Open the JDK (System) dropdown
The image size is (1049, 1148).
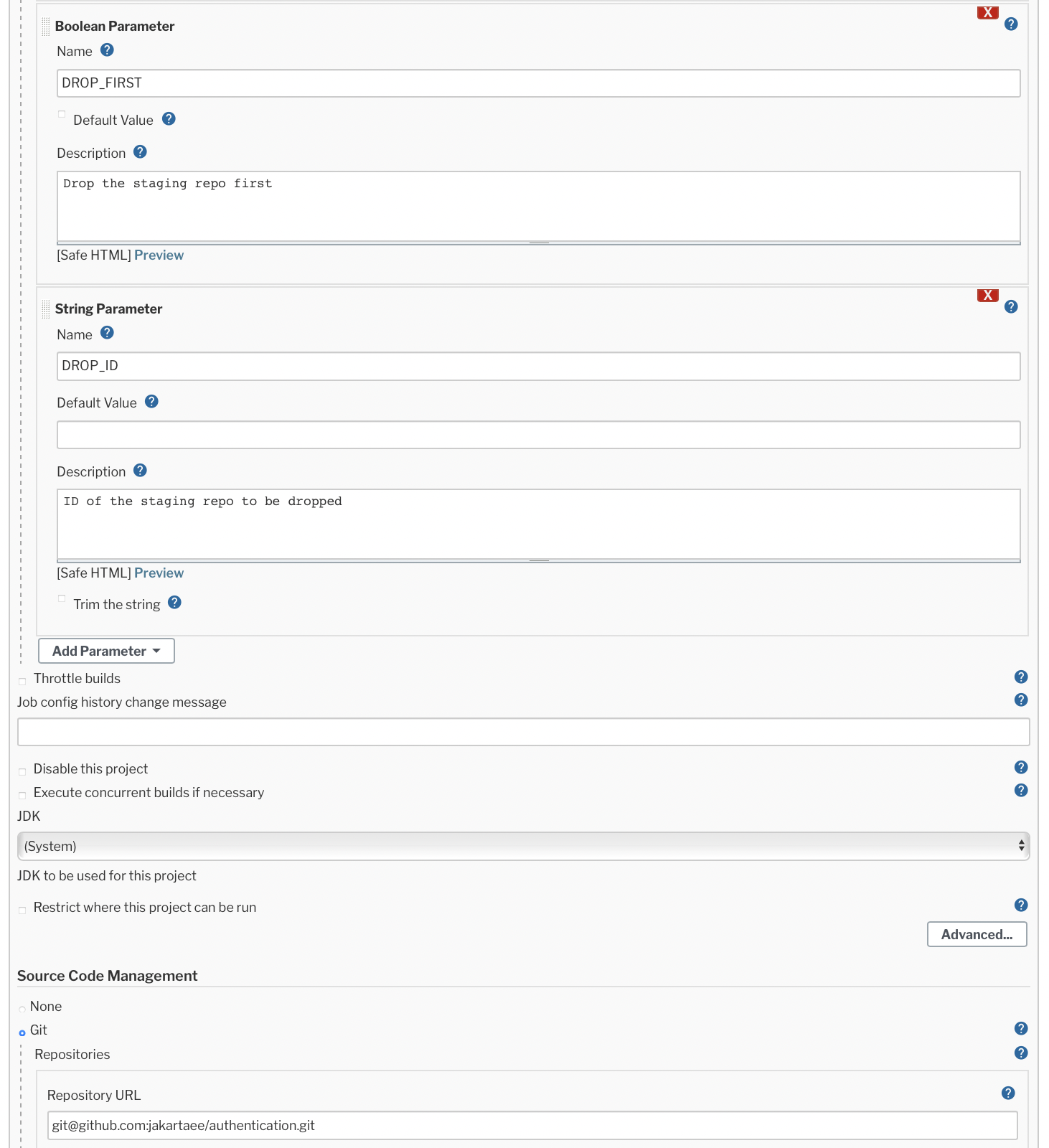point(523,847)
